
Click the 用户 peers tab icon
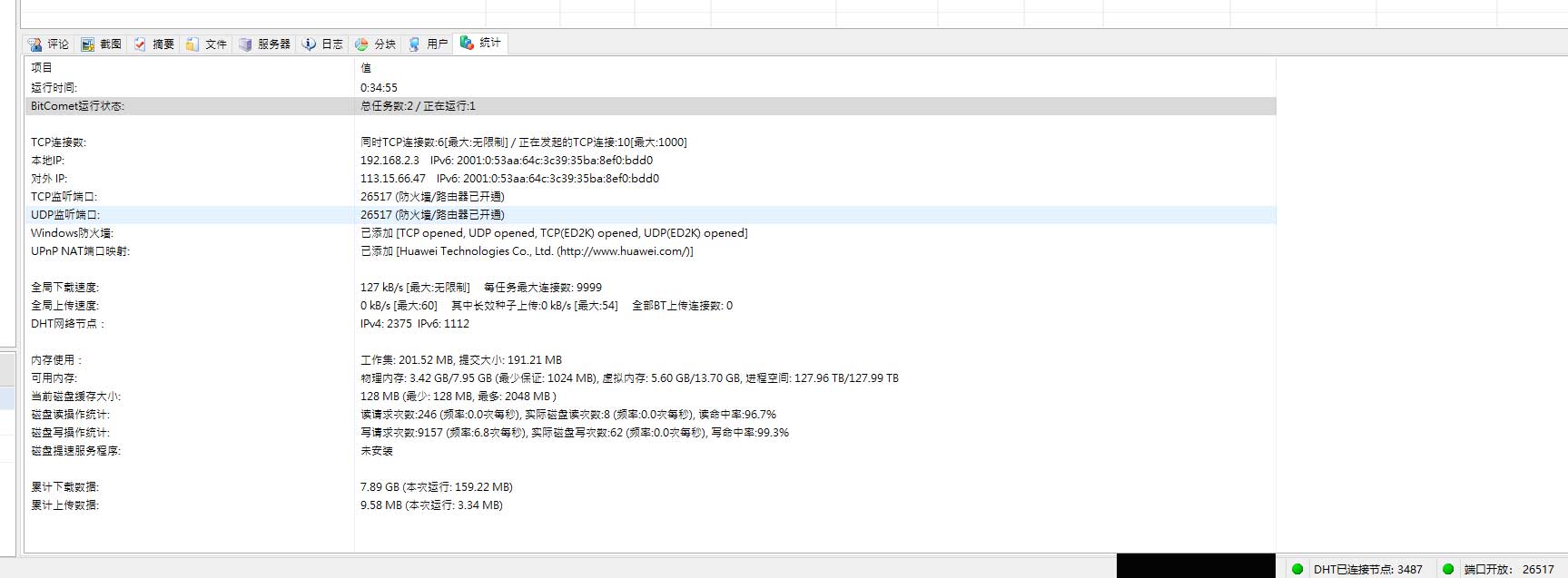coord(414,44)
